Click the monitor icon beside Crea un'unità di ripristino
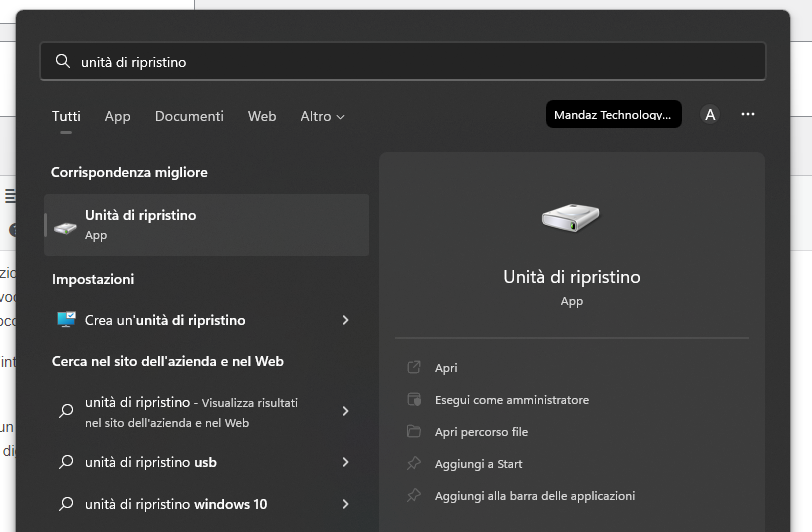The height and width of the screenshot is (532, 812). (66, 320)
